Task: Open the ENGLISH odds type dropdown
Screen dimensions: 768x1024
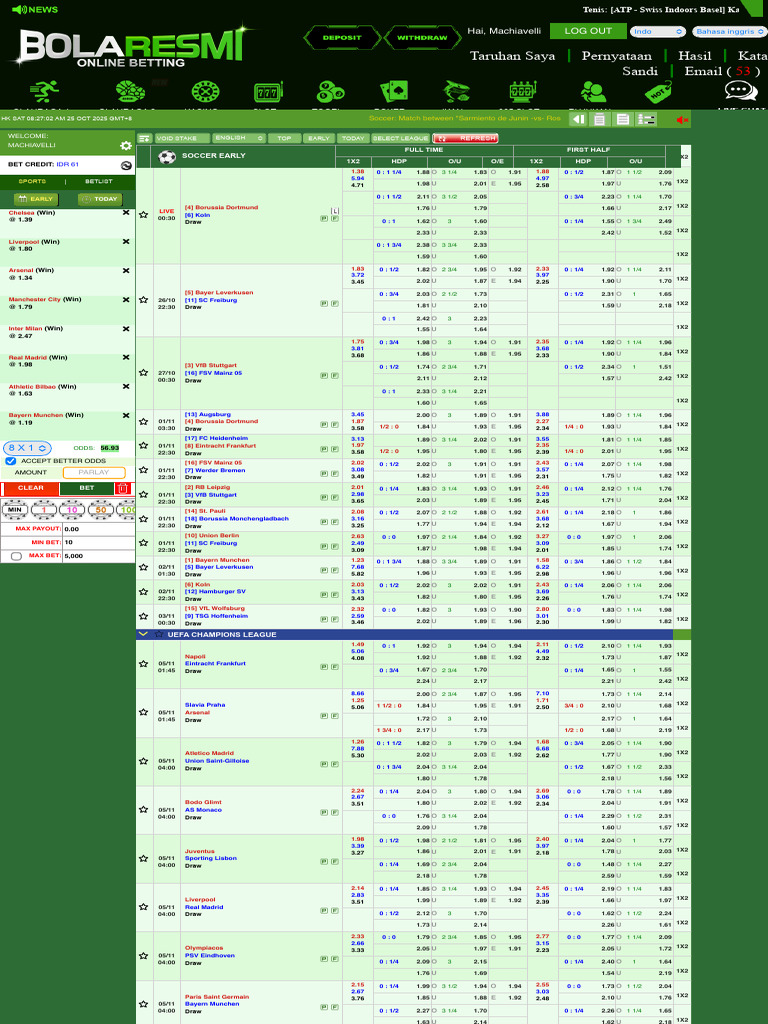Action: [x=239, y=138]
